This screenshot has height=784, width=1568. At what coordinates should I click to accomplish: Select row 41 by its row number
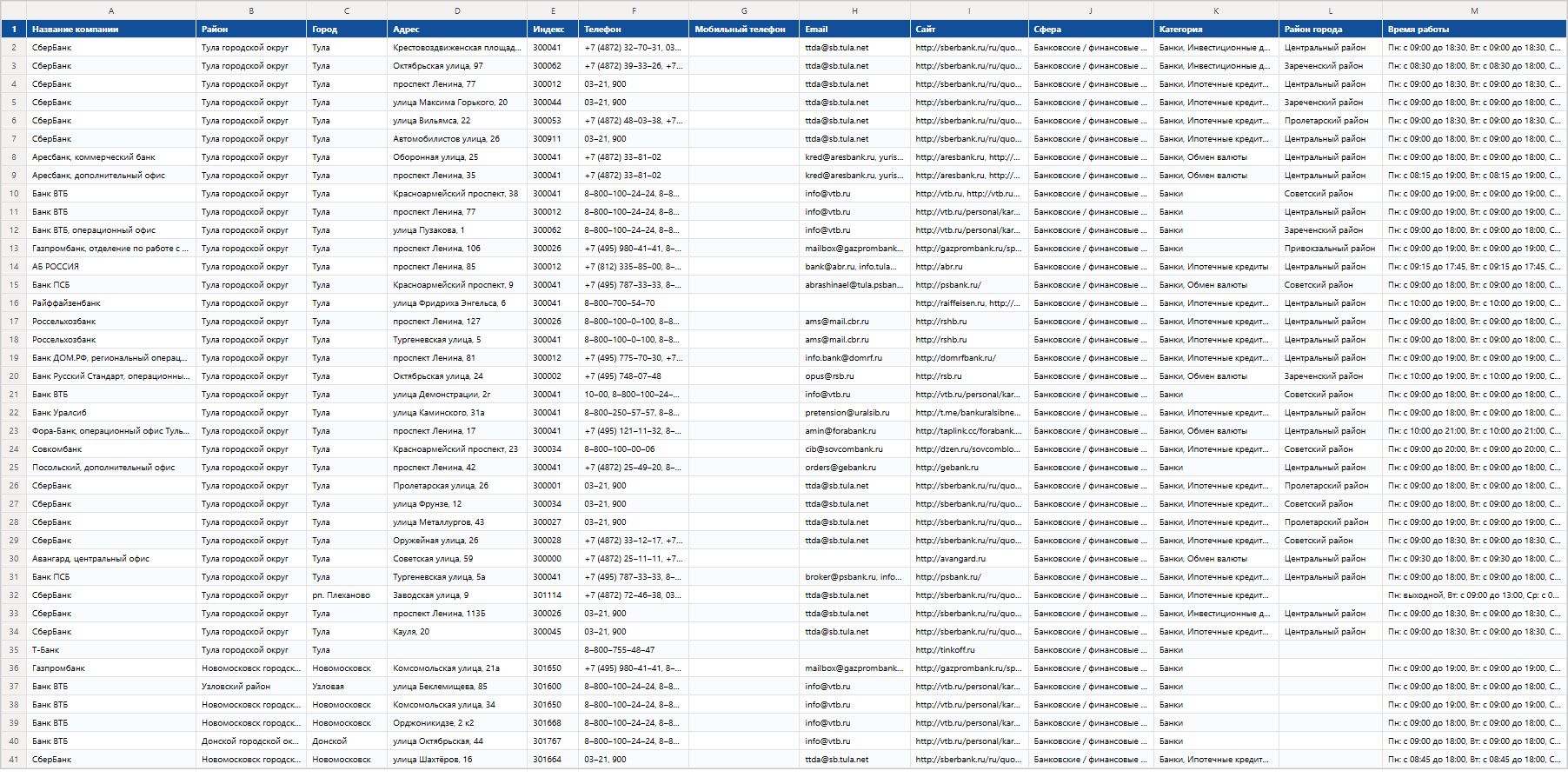tap(13, 760)
